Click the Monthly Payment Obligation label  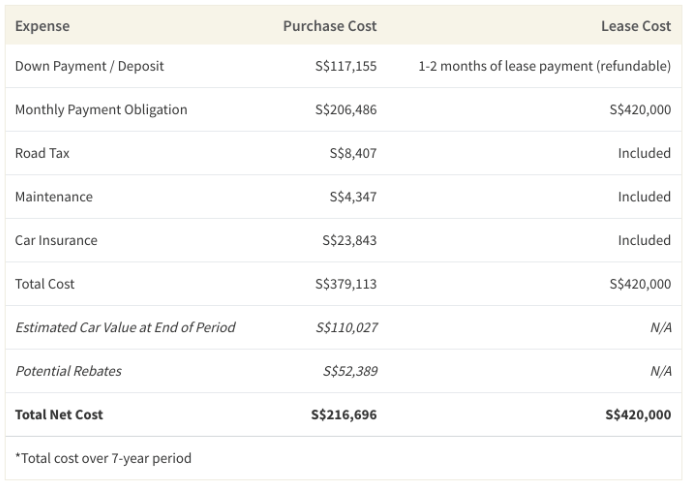pyautogui.click(x=101, y=110)
